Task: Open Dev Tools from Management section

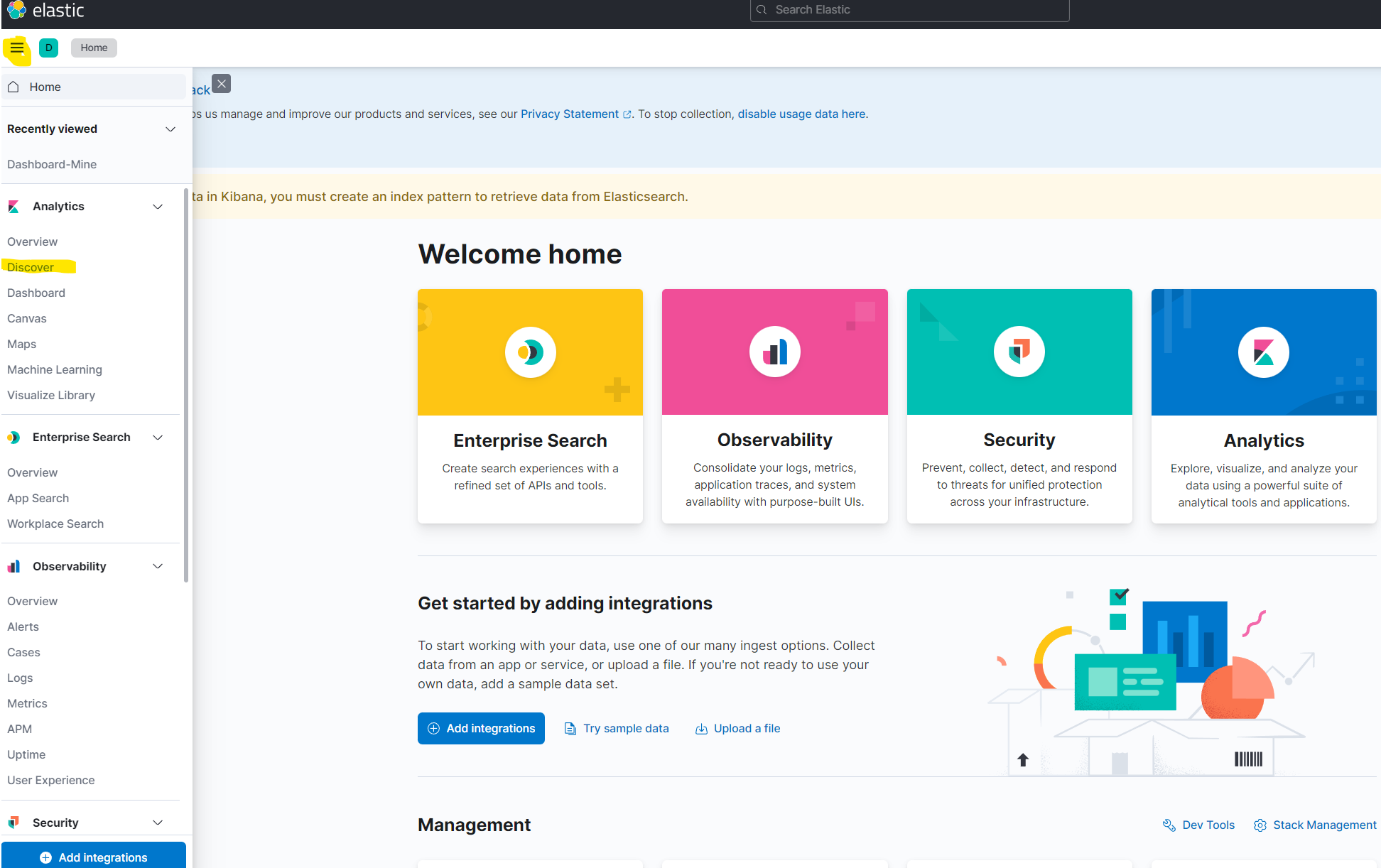Action: tap(1199, 825)
